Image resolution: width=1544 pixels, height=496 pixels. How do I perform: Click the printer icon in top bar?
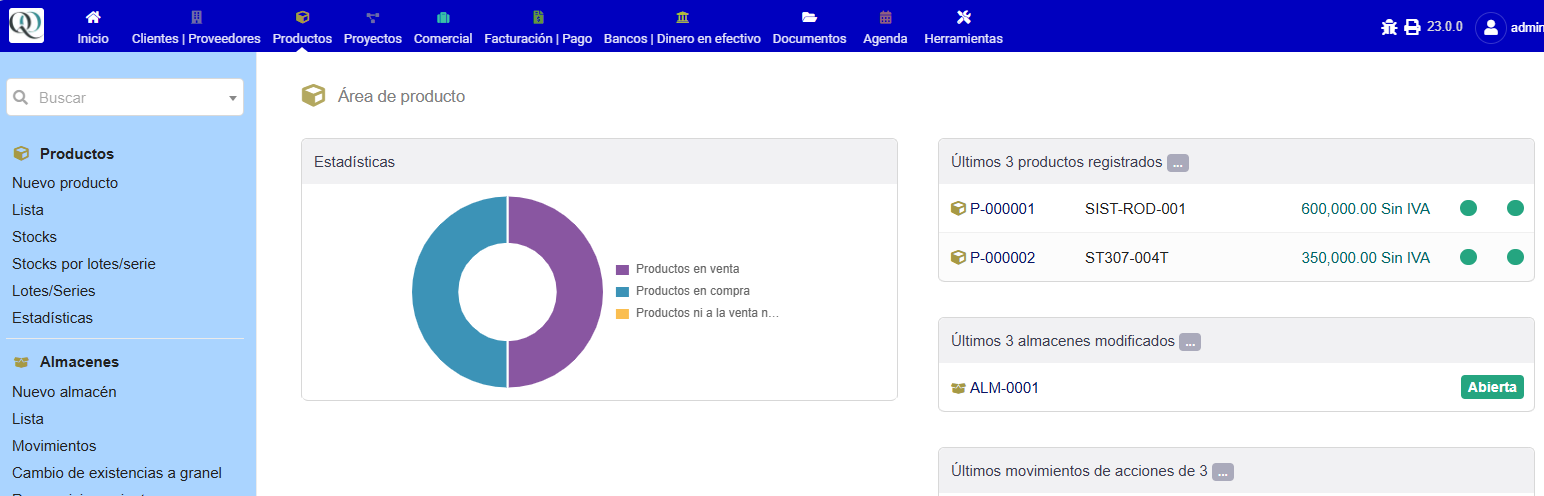(x=1412, y=27)
